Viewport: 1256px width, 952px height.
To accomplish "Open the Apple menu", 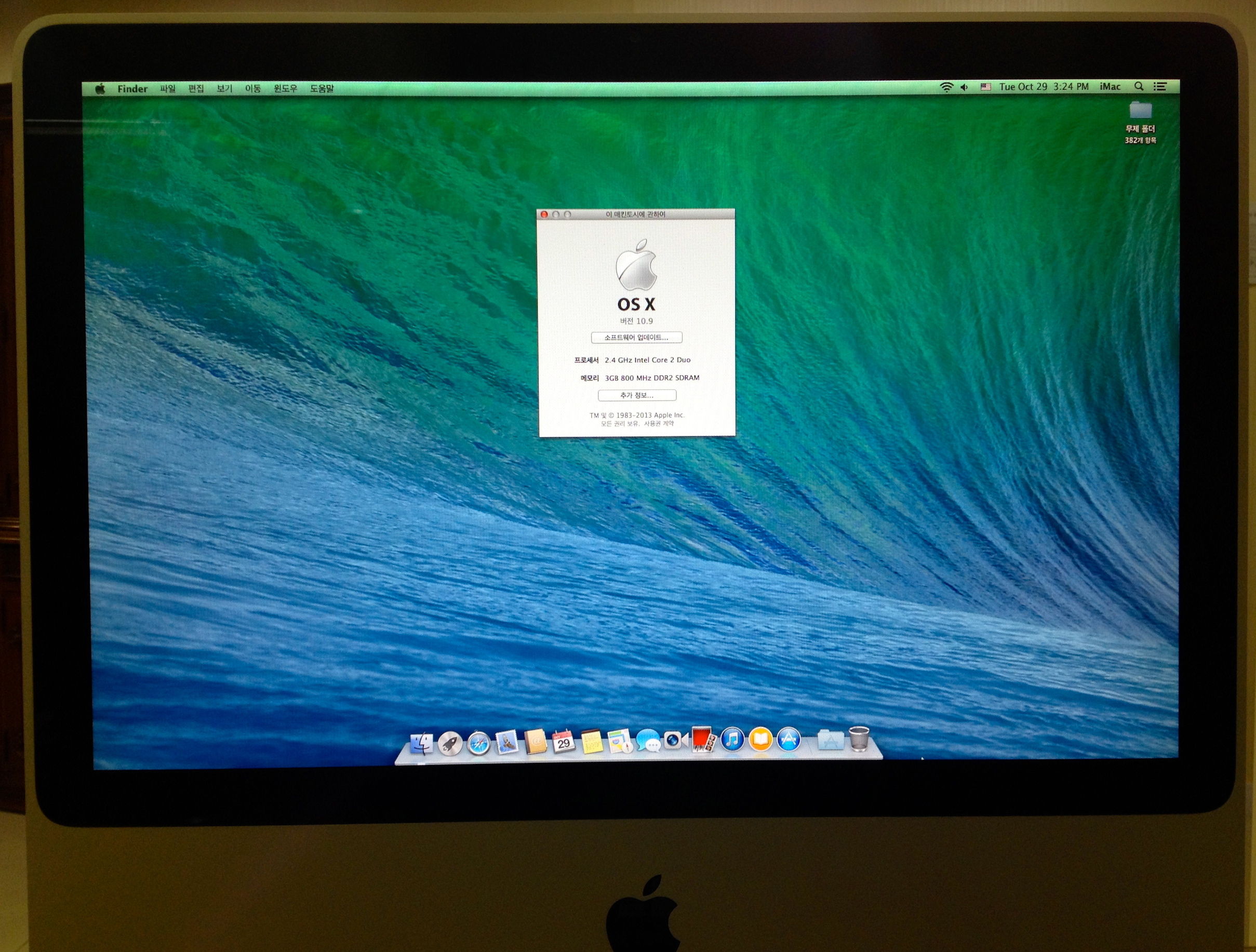I will click(x=100, y=89).
